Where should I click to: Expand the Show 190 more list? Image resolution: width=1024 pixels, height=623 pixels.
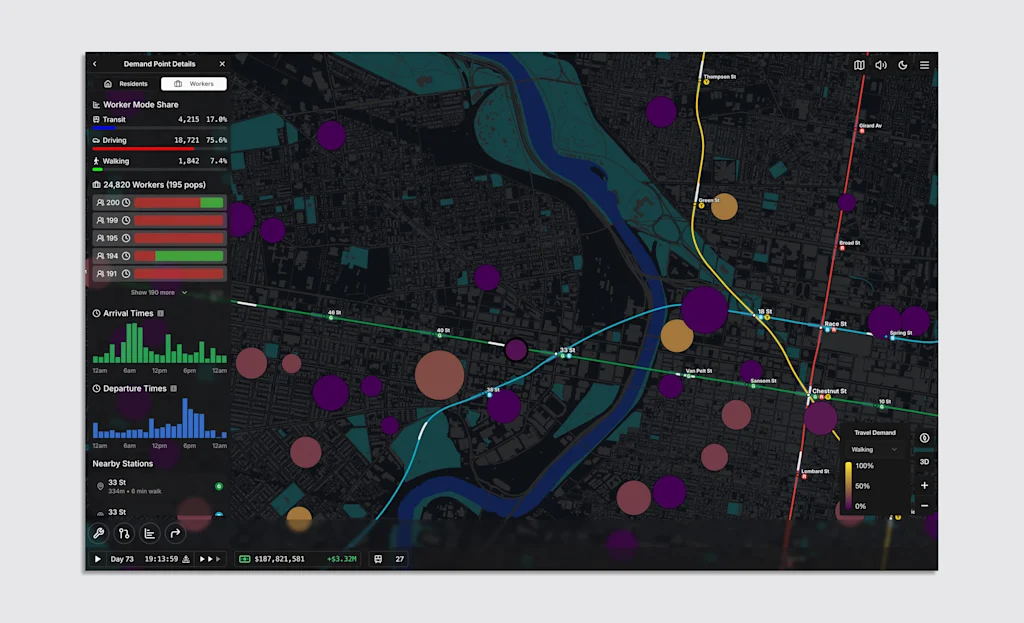pyautogui.click(x=158, y=292)
